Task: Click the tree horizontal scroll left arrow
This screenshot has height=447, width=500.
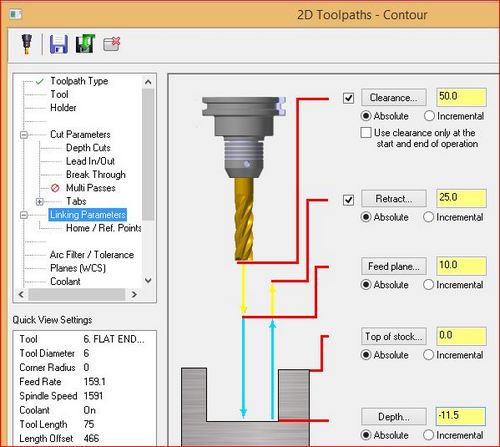Action: [x=21, y=295]
